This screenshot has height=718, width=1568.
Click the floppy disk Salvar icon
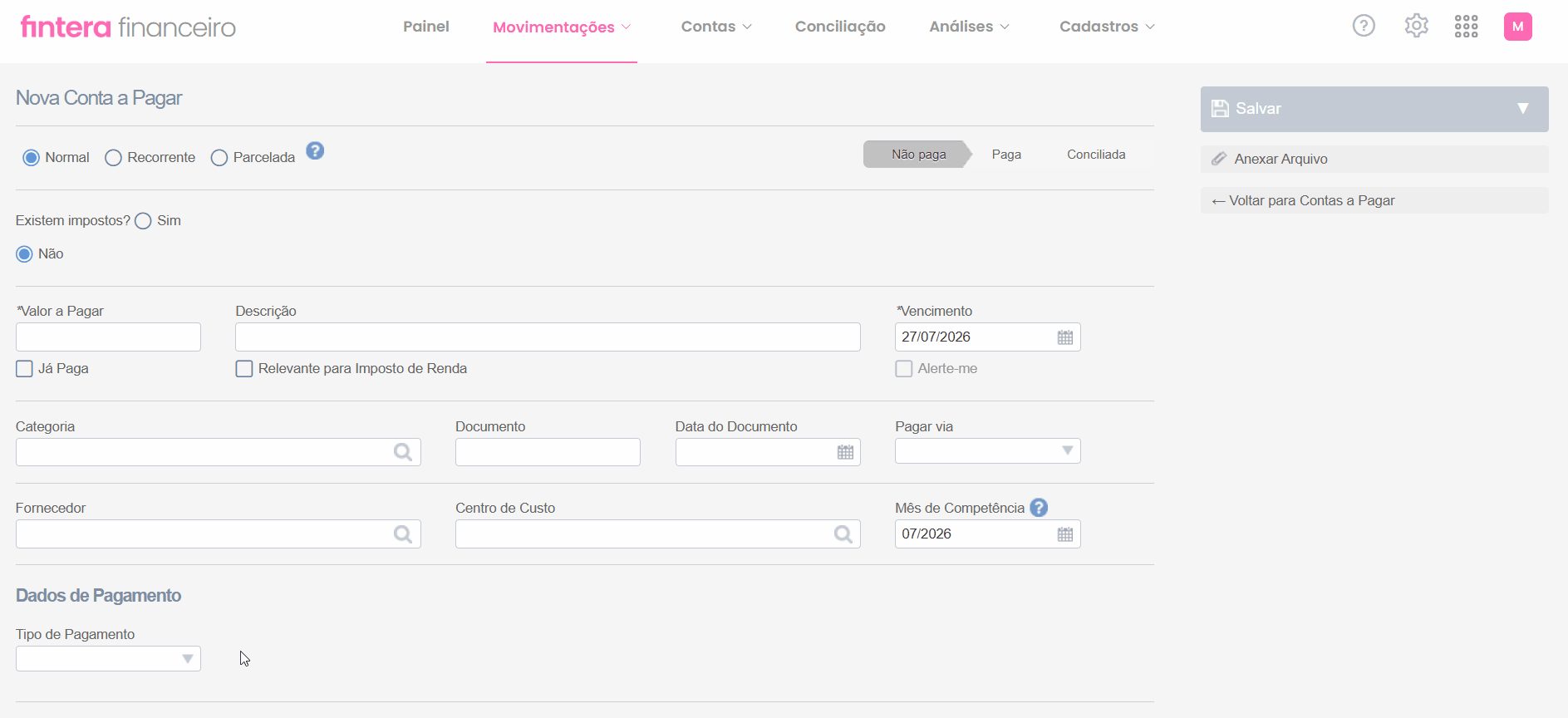pyautogui.click(x=1220, y=109)
